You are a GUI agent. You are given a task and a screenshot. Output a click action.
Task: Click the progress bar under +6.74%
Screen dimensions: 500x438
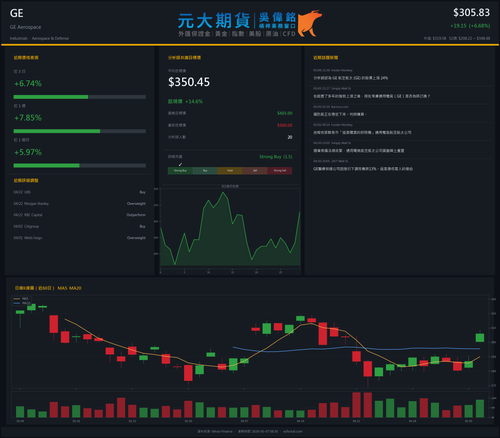point(80,97)
